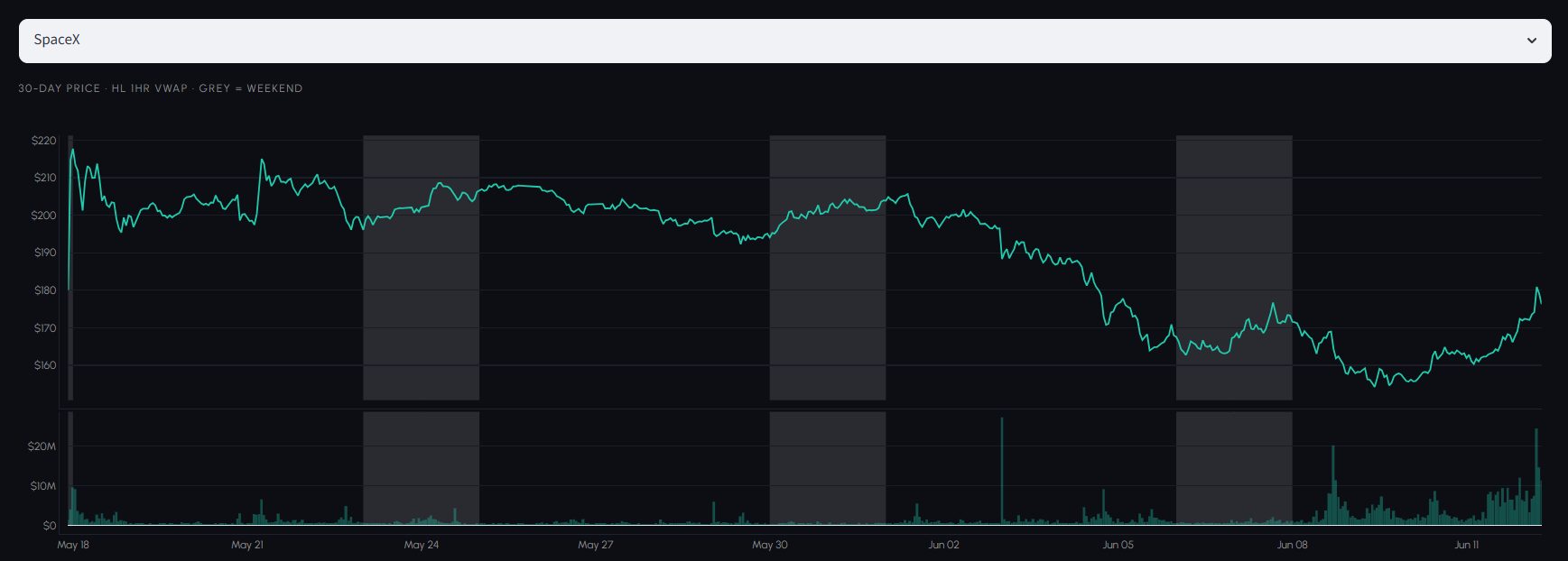Click the $0 volume axis label
1568x561 pixels.
49,525
